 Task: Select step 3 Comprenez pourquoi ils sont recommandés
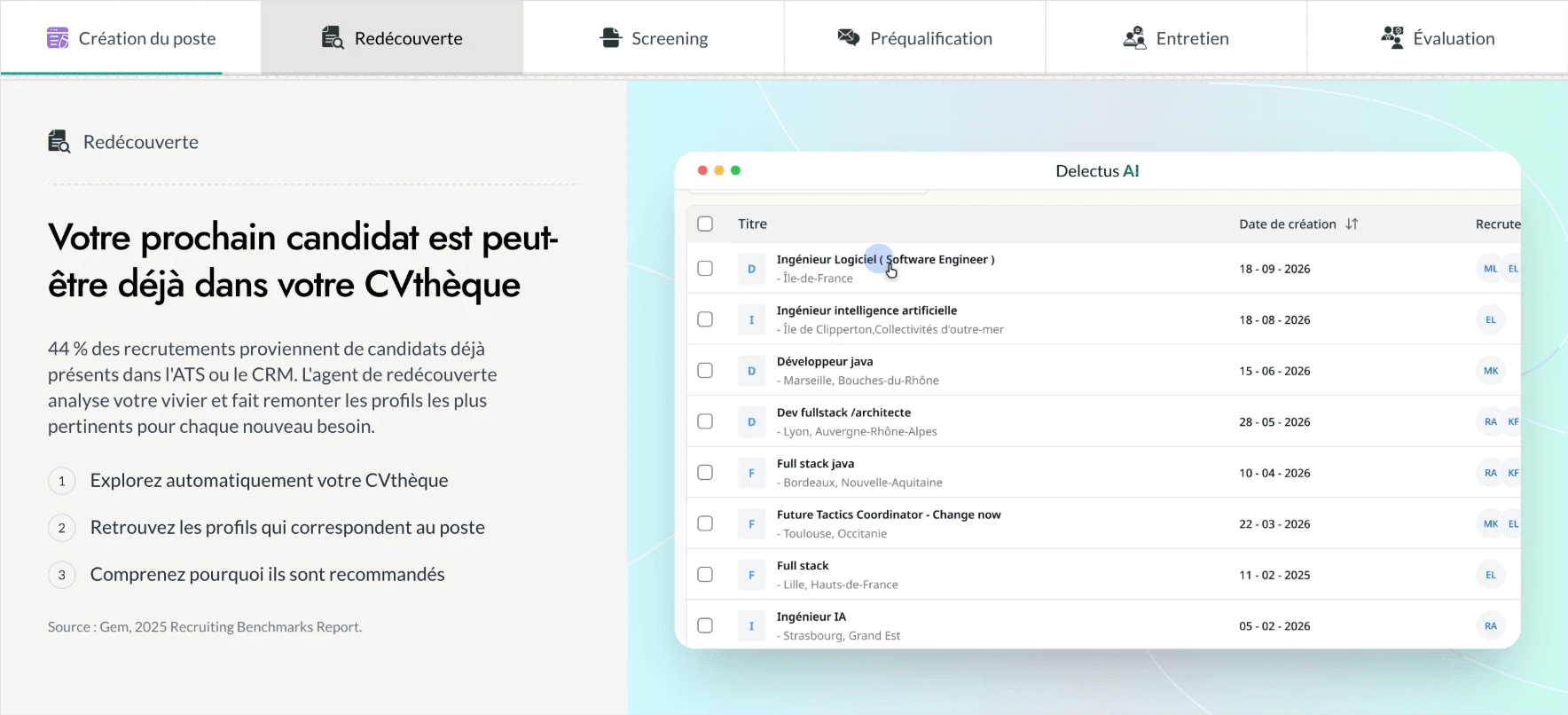247,575
